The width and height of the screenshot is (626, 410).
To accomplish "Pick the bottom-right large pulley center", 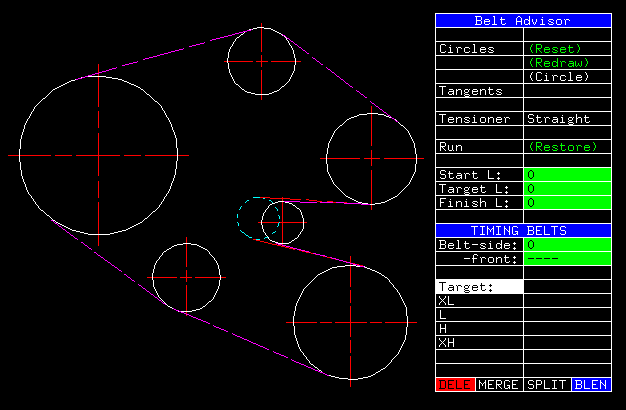I will [351, 322].
